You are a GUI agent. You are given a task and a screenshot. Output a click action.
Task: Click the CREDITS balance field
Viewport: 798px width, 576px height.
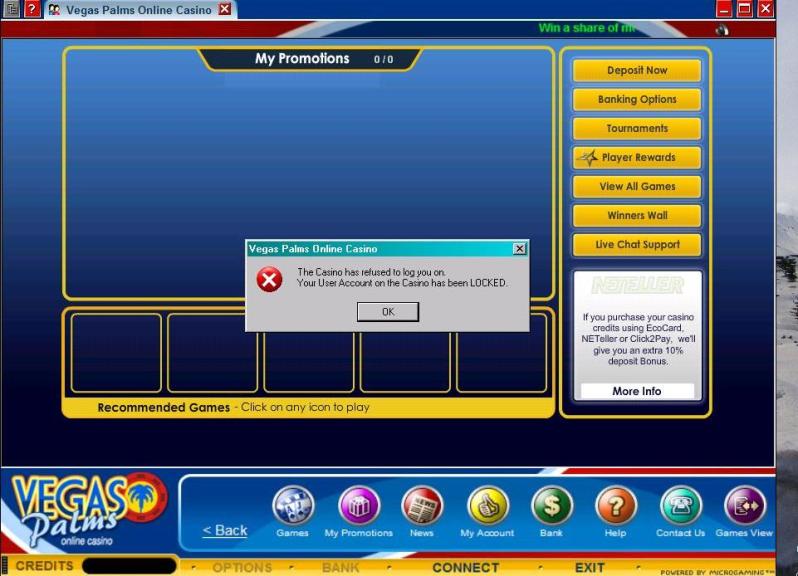pos(129,566)
